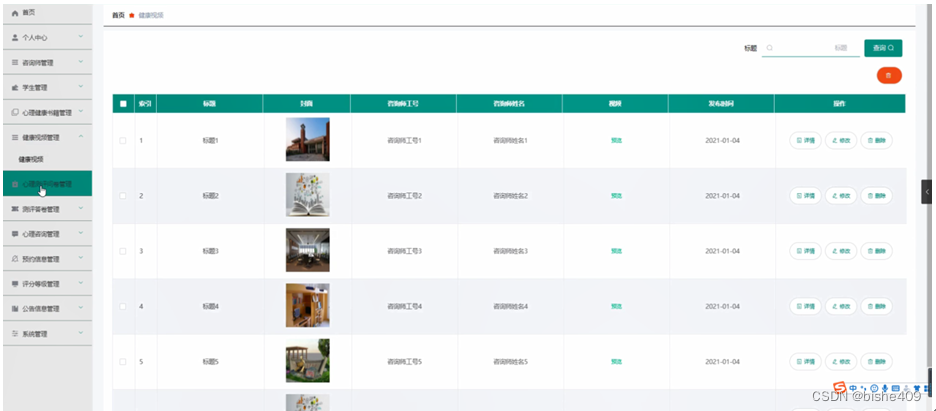
Task: Expand 学生管理 using its chevron arrow
Action: click(x=81, y=87)
